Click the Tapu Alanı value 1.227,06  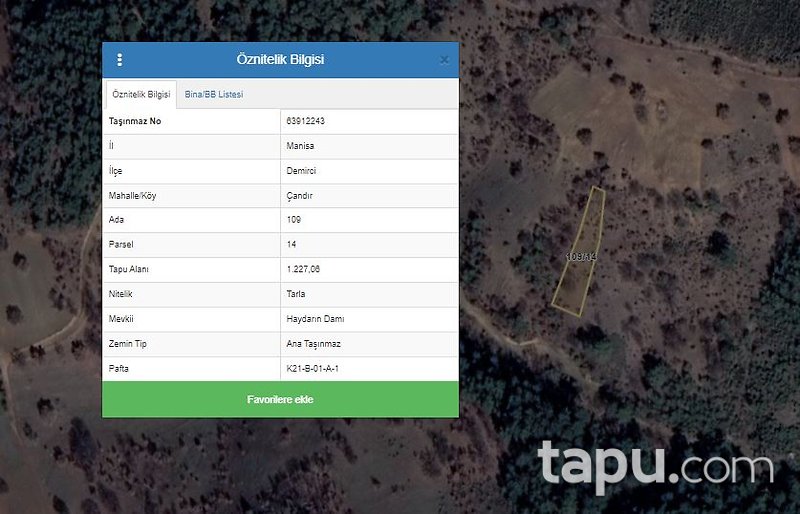[x=303, y=269]
